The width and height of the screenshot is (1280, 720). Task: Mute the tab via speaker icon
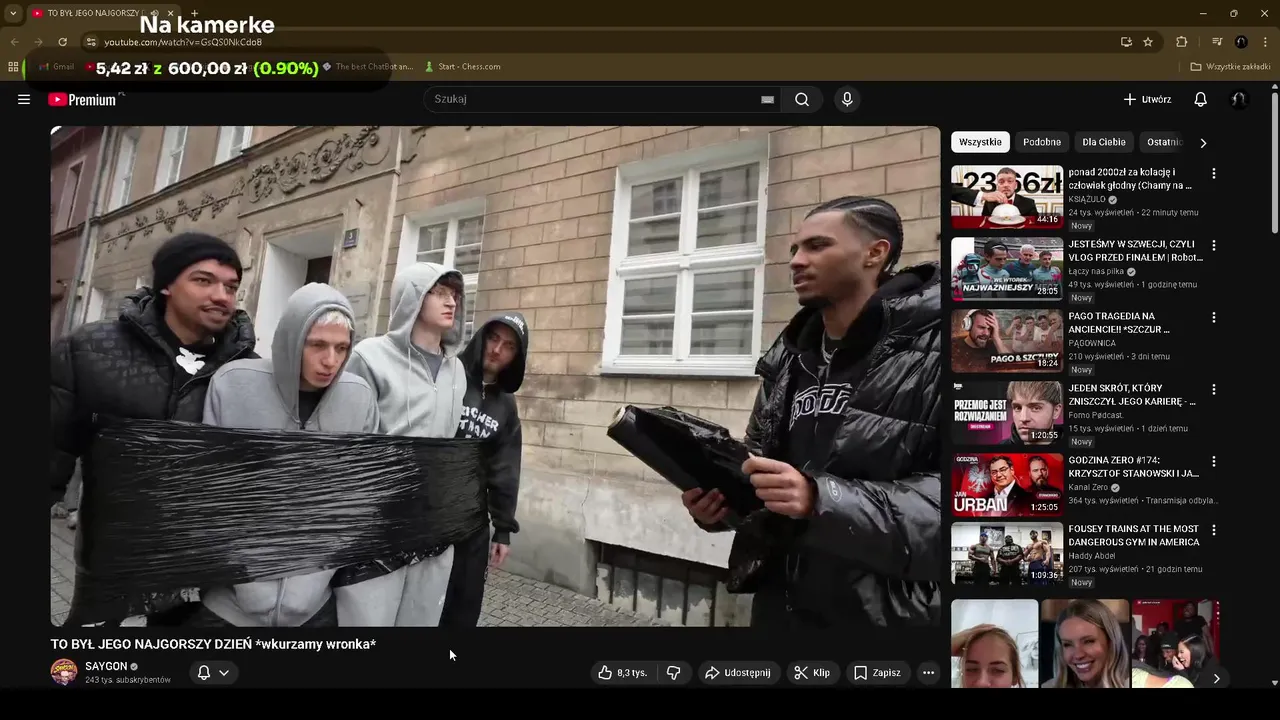click(155, 13)
